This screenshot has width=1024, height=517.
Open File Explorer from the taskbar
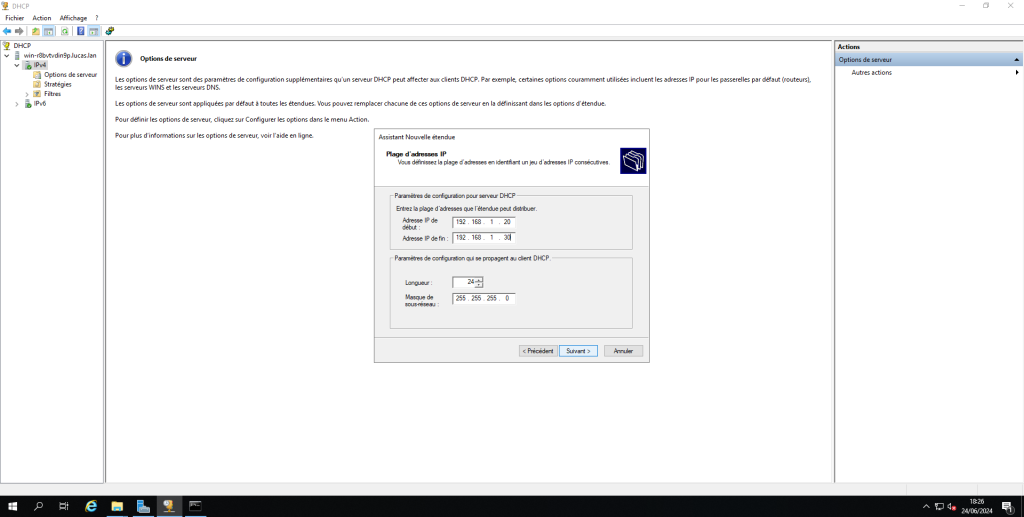117,506
